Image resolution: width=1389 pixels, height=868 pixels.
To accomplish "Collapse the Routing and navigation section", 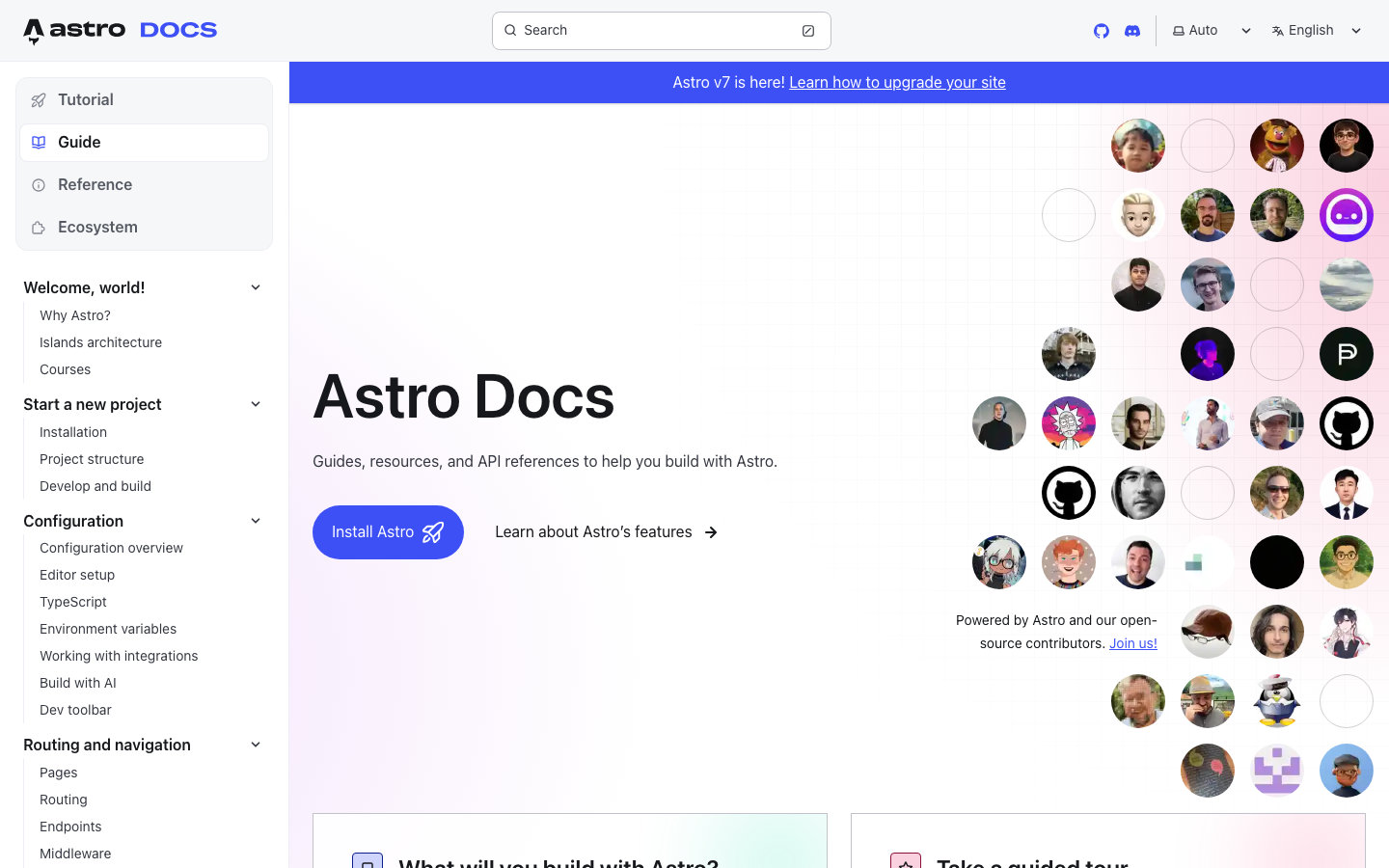I will tap(143, 745).
